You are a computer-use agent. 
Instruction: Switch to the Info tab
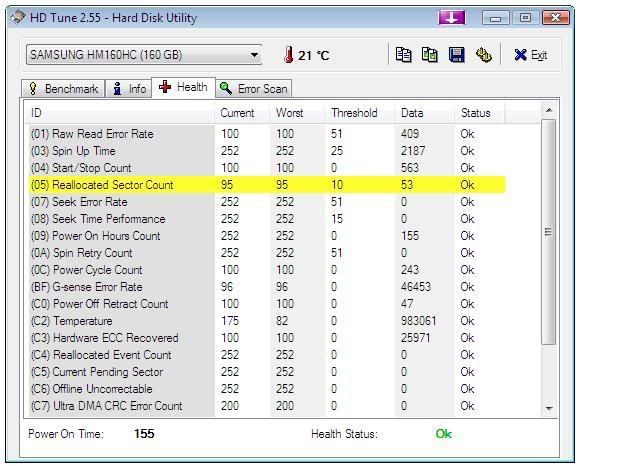coord(129,89)
